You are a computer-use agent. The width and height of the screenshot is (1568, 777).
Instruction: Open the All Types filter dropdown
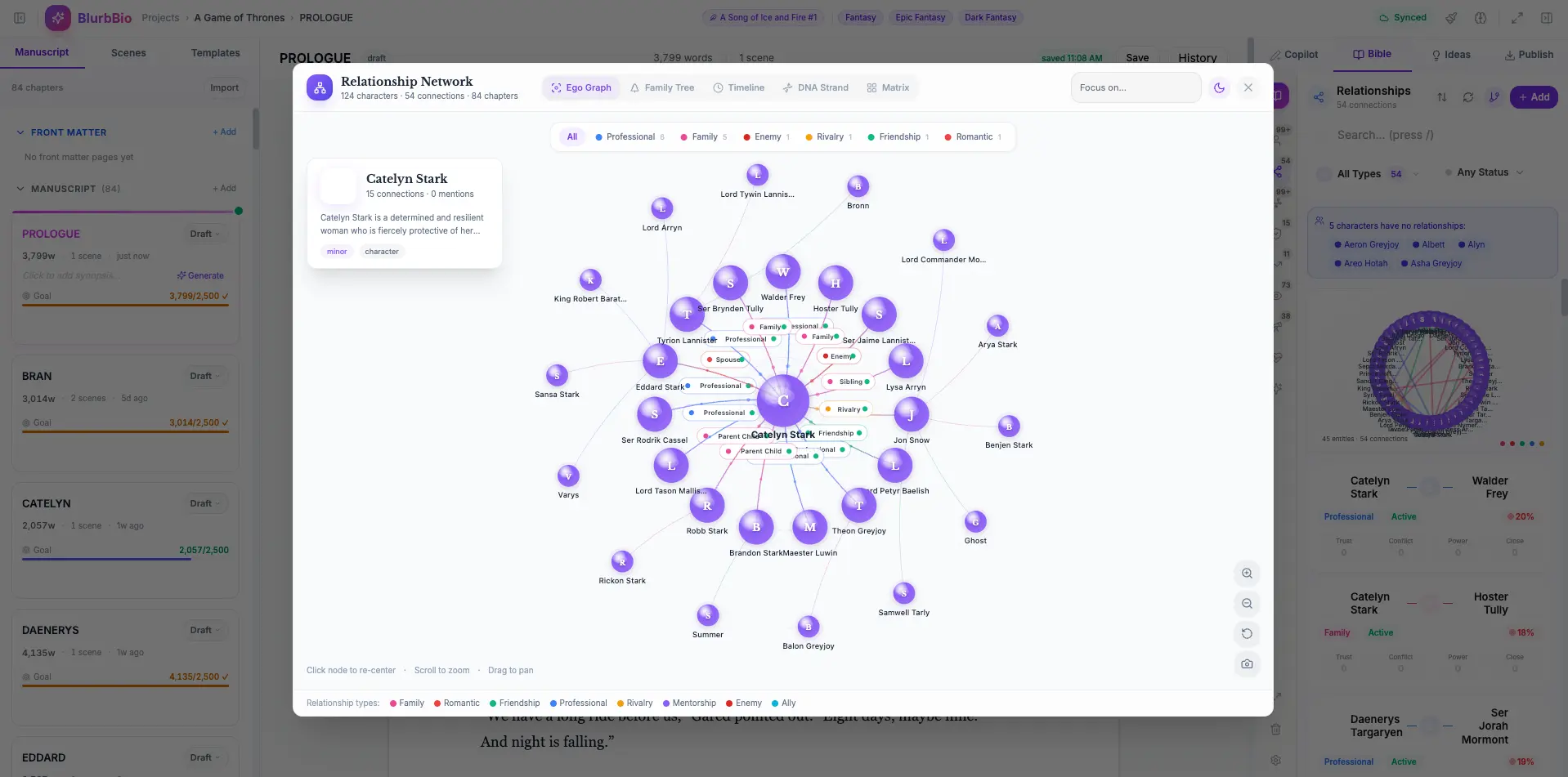(x=1369, y=173)
